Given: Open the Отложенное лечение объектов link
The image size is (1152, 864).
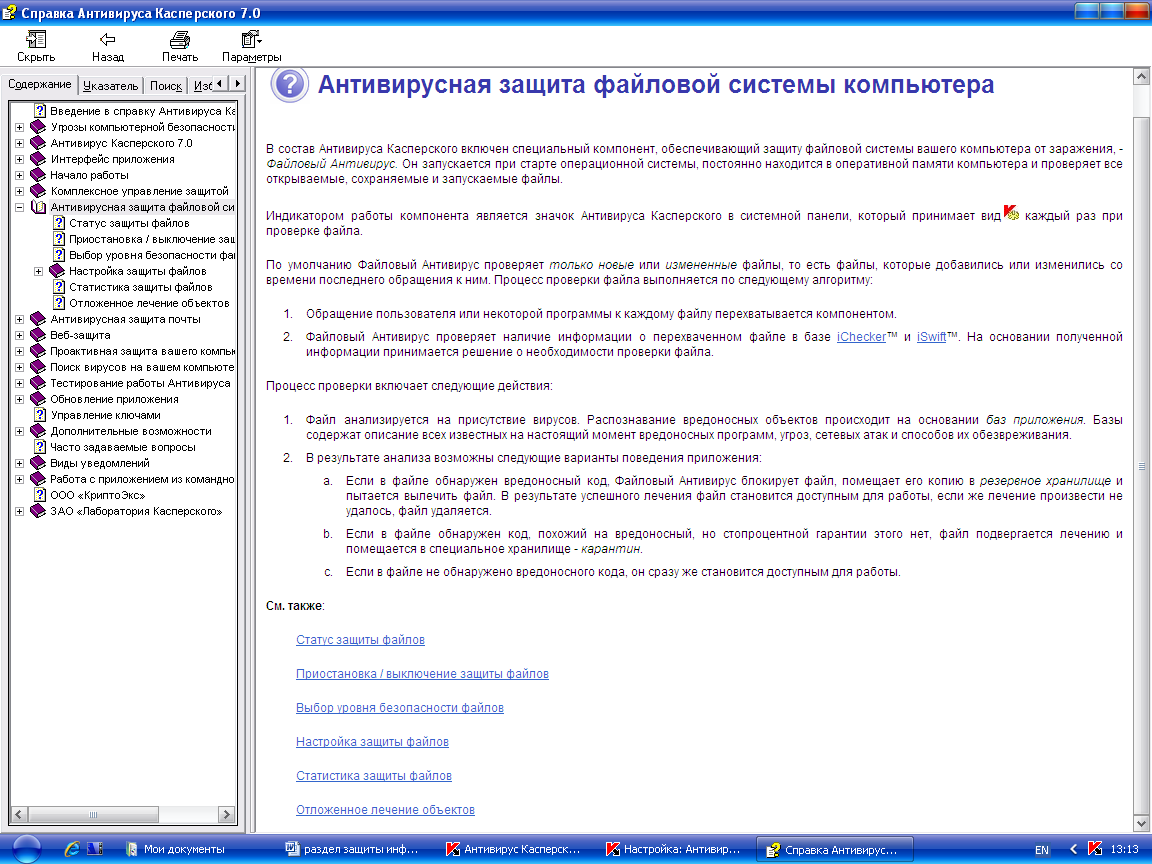Looking at the screenshot, I should (385, 810).
